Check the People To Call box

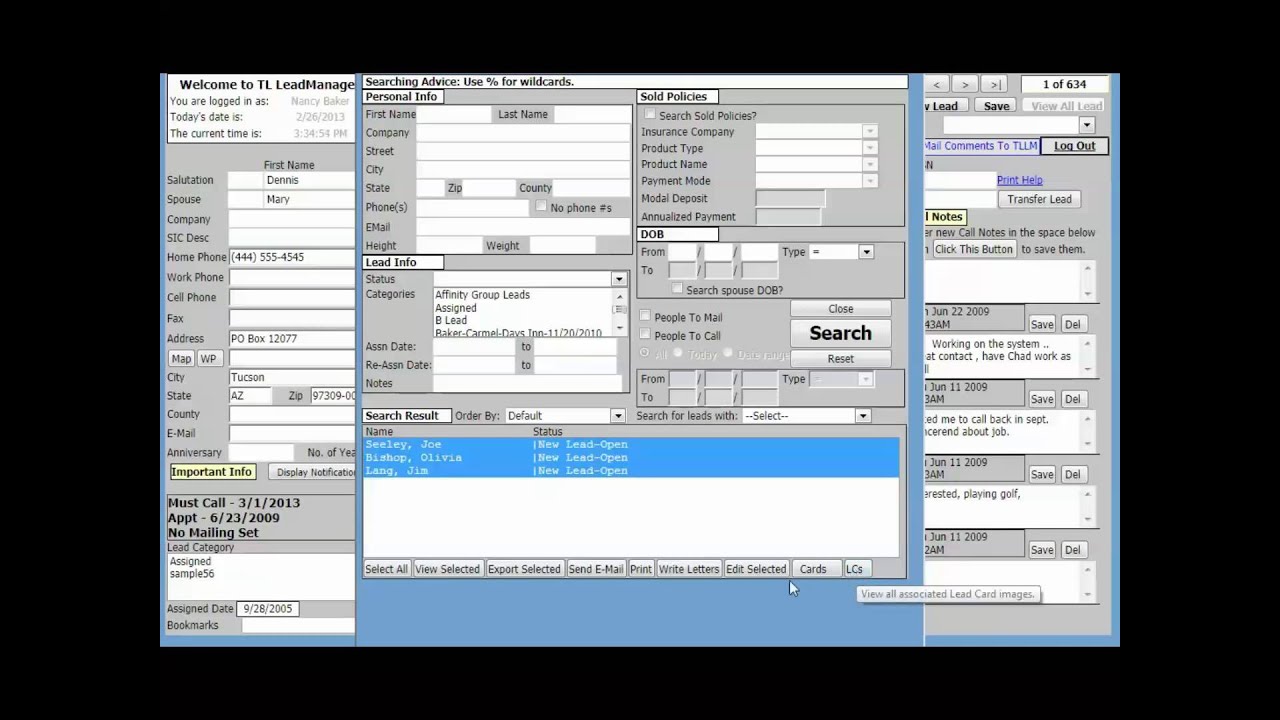click(x=645, y=335)
